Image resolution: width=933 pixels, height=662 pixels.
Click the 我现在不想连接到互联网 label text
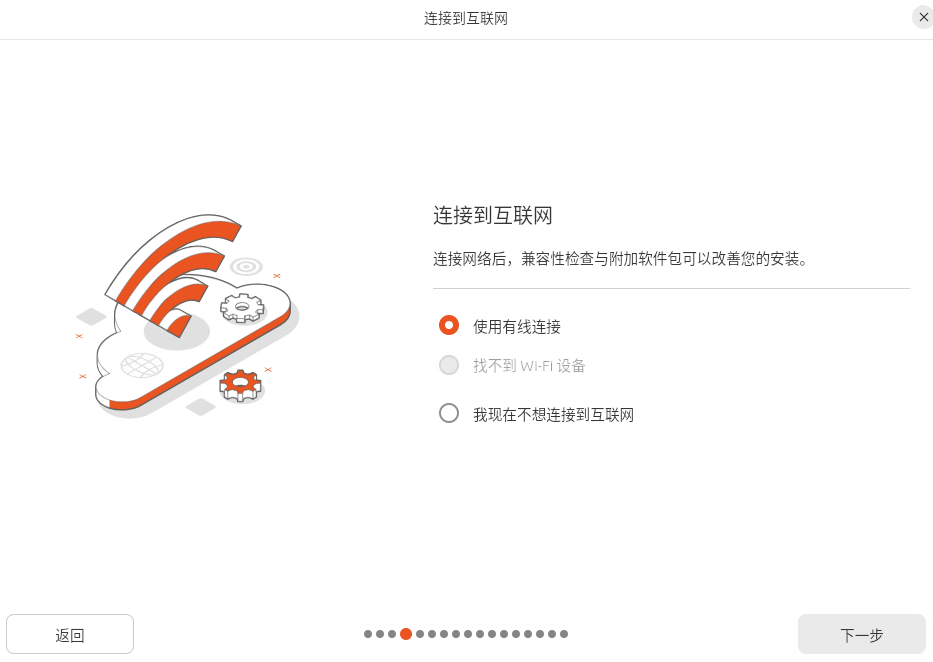coord(553,415)
